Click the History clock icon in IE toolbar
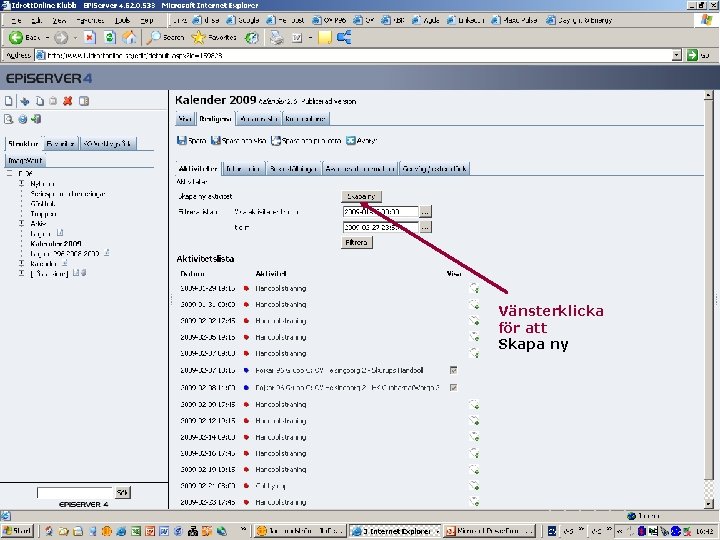Screen dimensions: 720x540 (251, 37)
